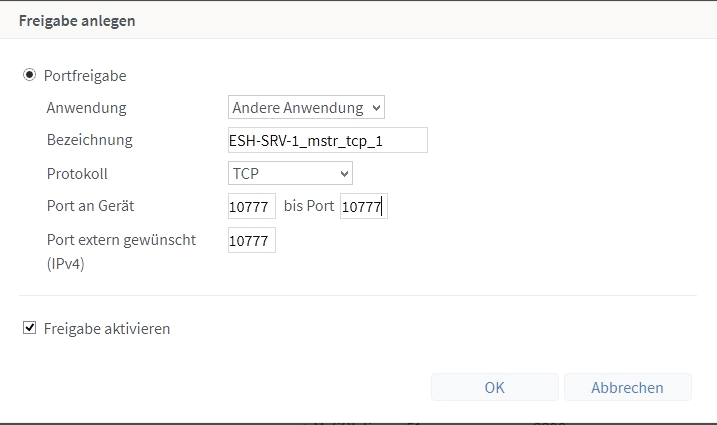
Task: Cancel via the Abbrechen button
Action: [x=627, y=387]
